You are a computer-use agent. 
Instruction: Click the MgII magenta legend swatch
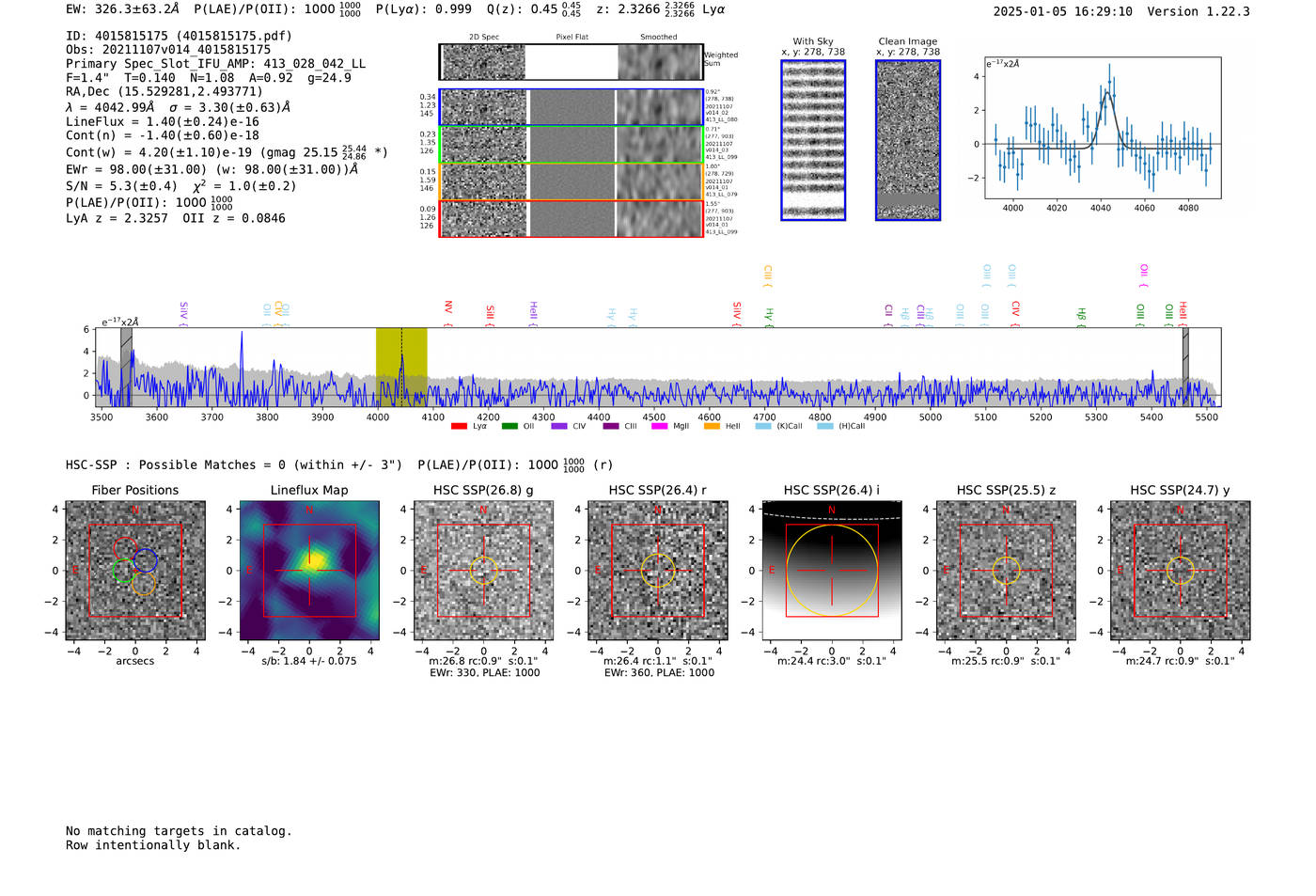658,427
